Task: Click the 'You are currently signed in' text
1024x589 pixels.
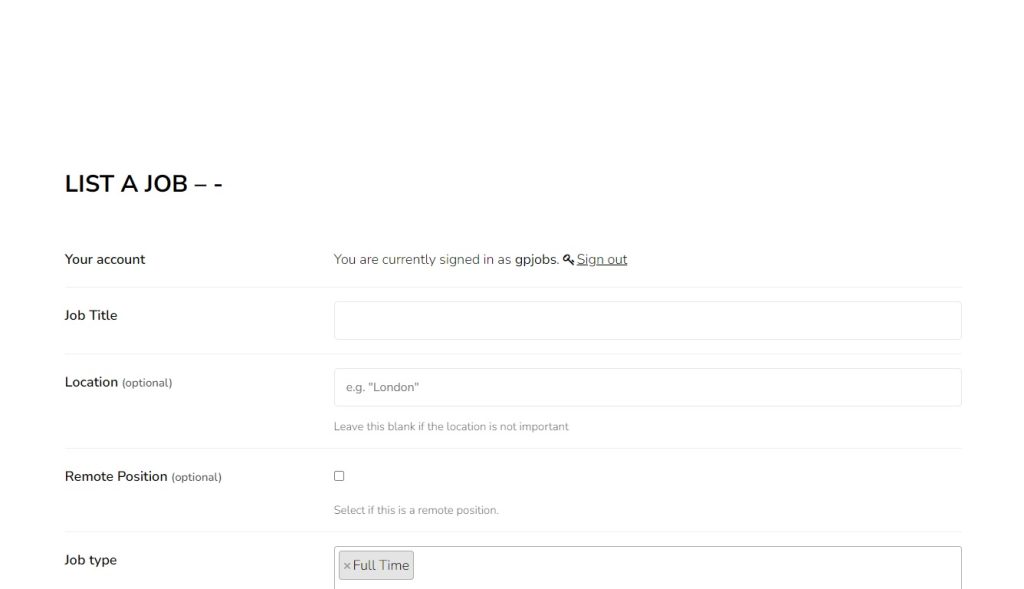Action: [x=422, y=260]
